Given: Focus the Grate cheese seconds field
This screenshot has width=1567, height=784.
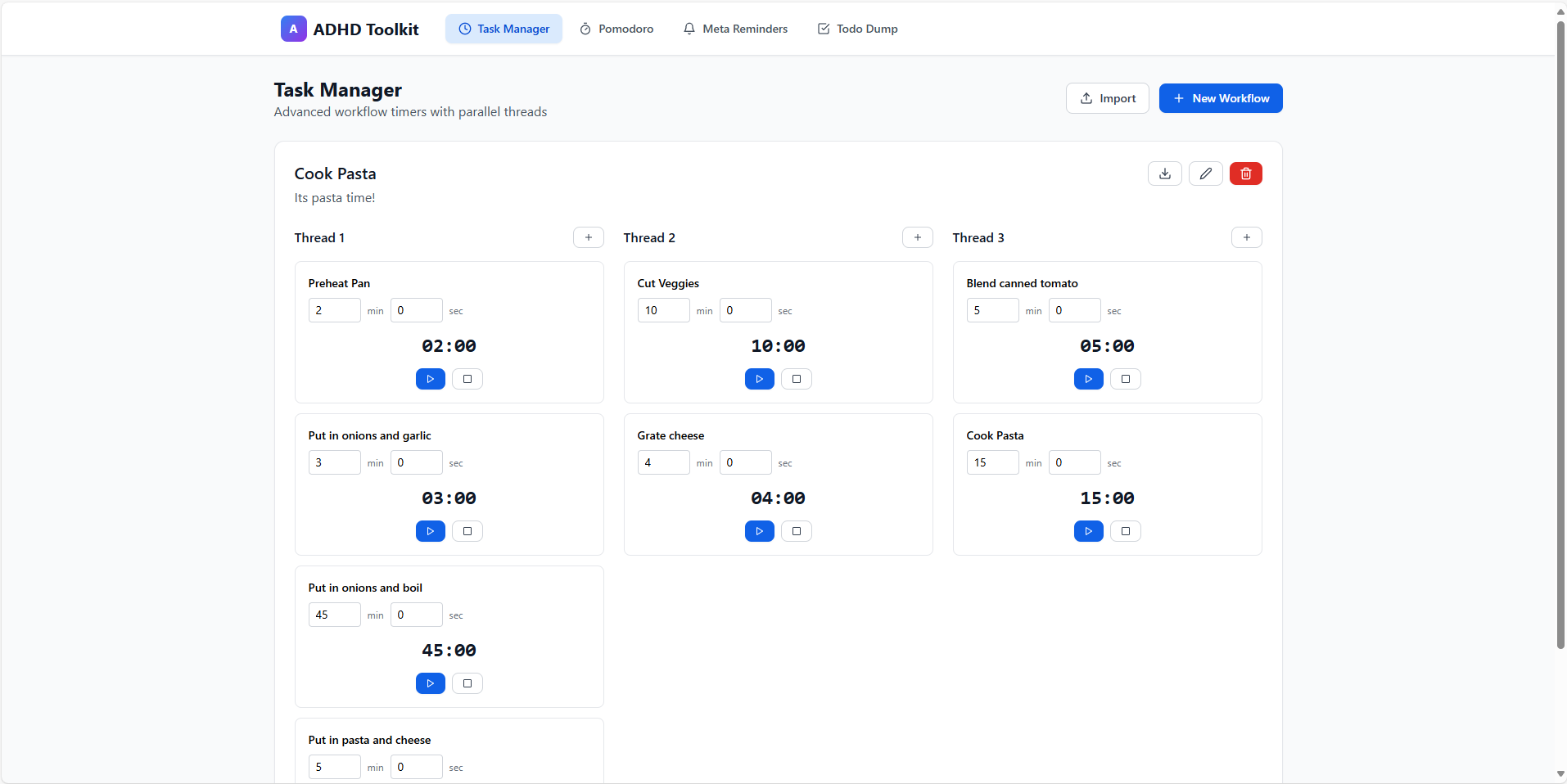Looking at the screenshot, I should click(746, 462).
